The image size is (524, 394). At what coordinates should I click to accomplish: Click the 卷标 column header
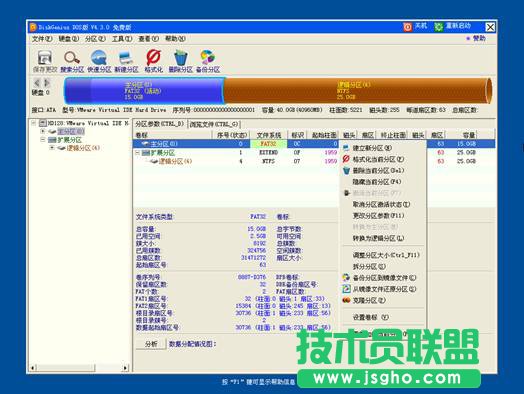click(173, 135)
